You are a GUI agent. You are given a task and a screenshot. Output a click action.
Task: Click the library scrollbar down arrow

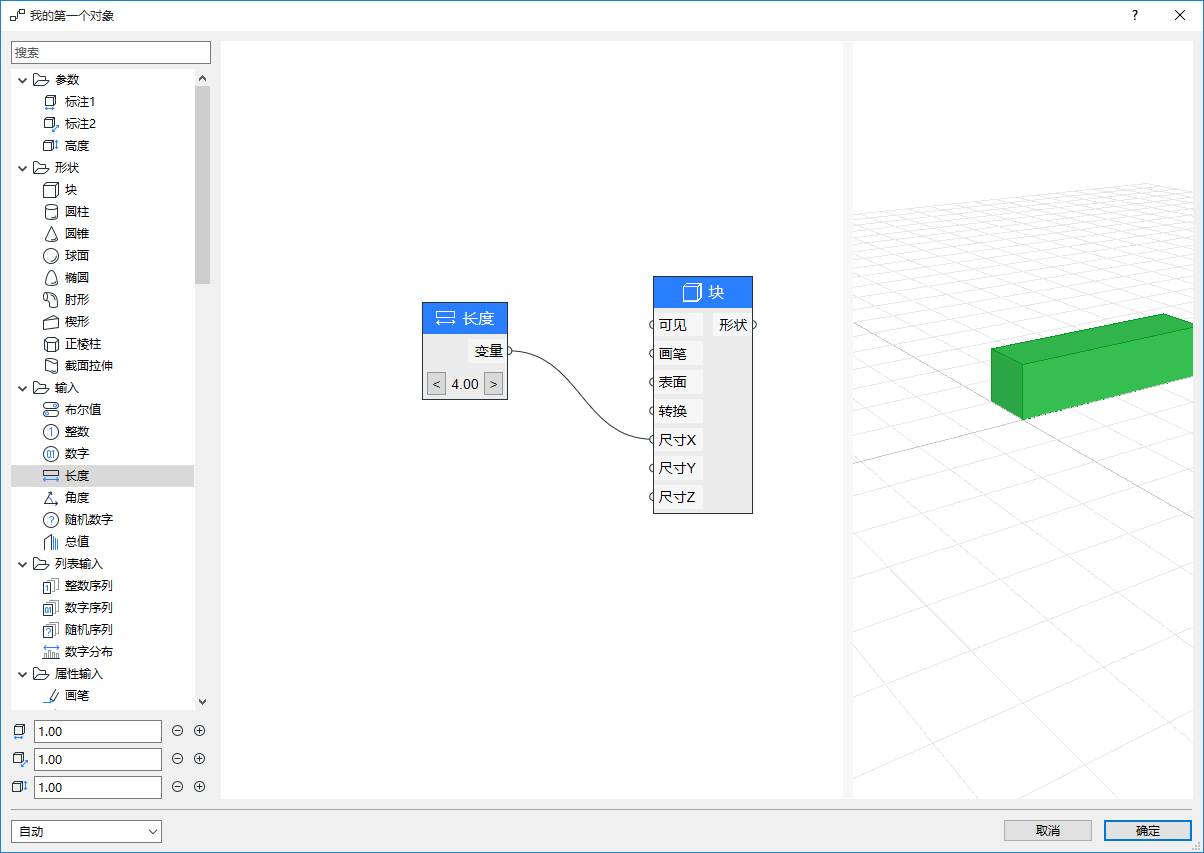click(x=203, y=702)
